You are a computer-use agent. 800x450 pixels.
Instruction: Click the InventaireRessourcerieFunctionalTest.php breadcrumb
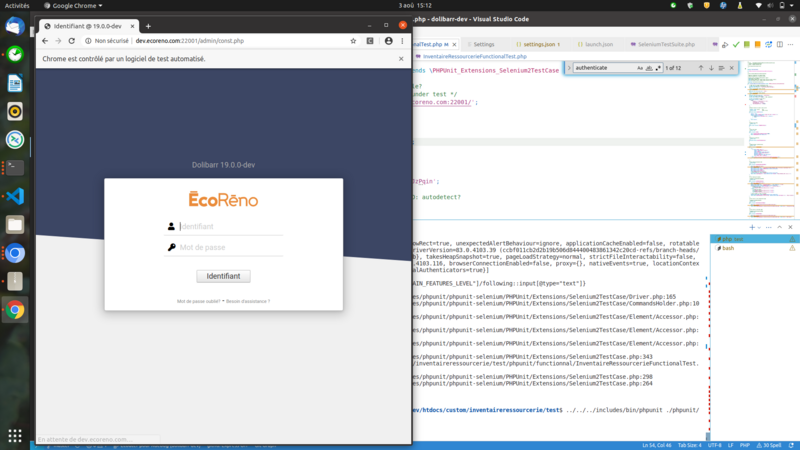pyautogui.click(x=474, y=57)
